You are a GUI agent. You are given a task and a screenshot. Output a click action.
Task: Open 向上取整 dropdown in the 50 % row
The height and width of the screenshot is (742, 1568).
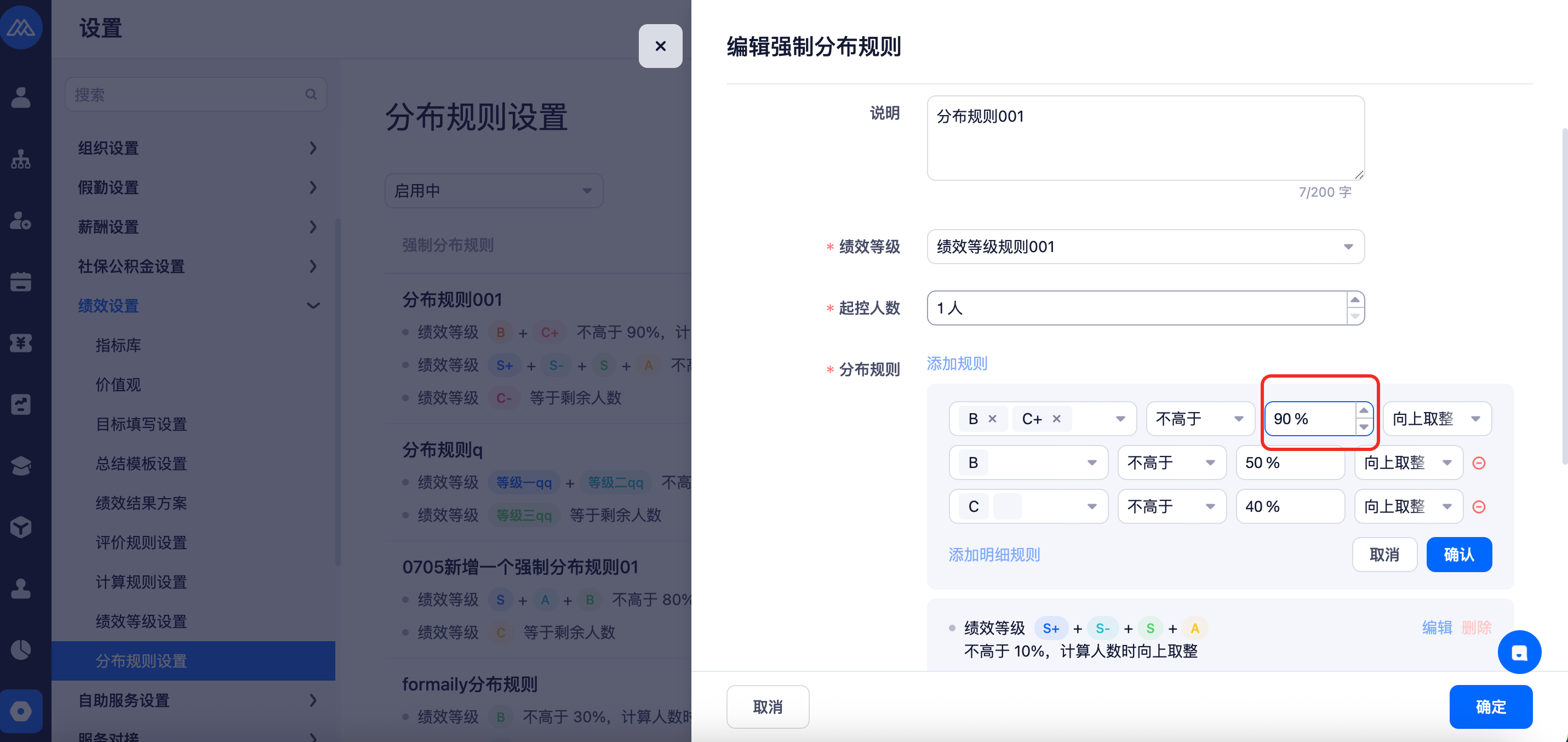click(1408, 463)
